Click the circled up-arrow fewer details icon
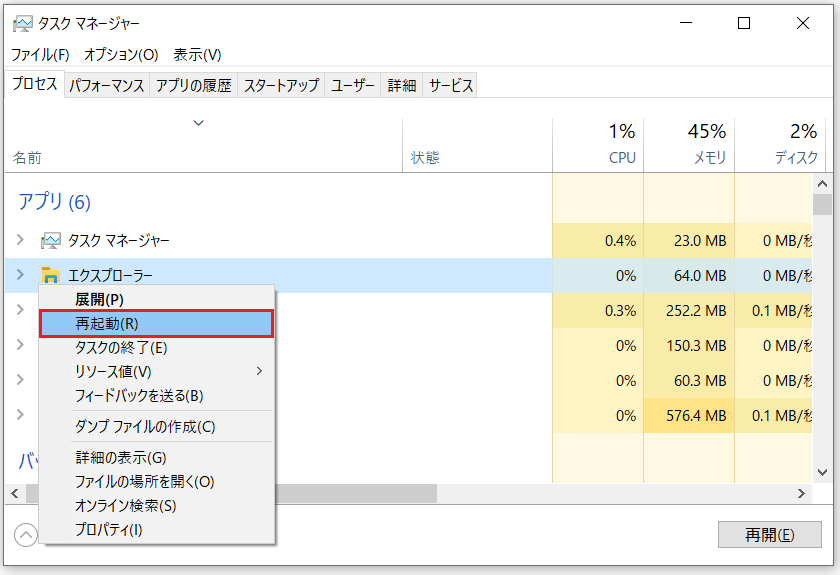 [x=26, y=535]
